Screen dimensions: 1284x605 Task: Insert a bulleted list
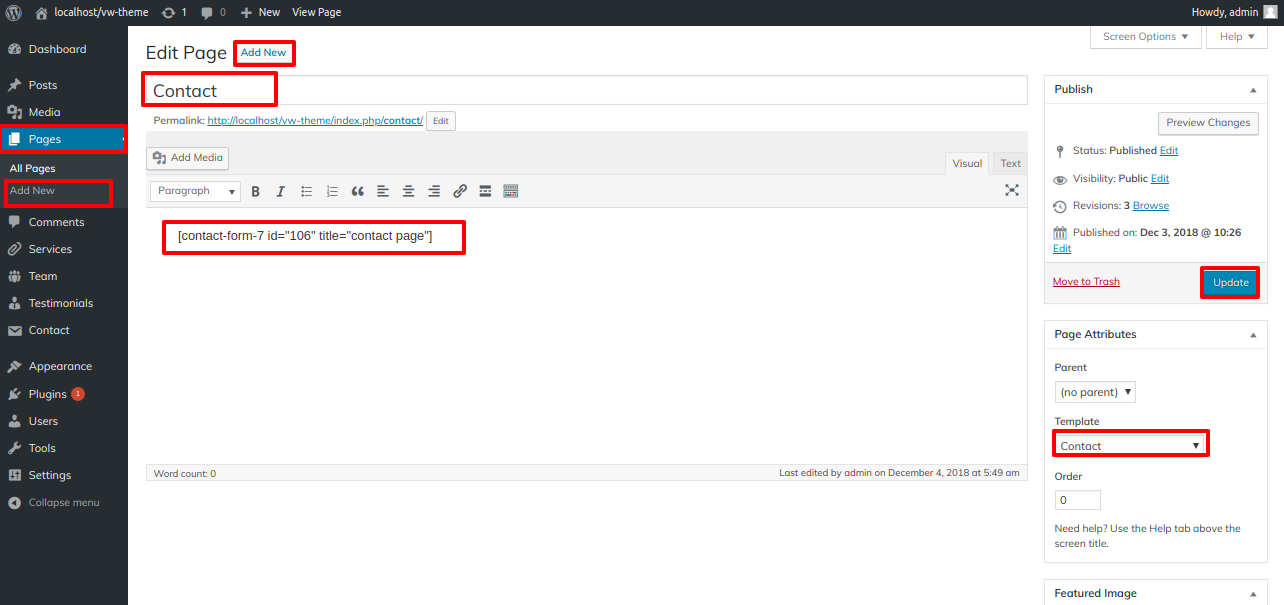click(307, 191)
